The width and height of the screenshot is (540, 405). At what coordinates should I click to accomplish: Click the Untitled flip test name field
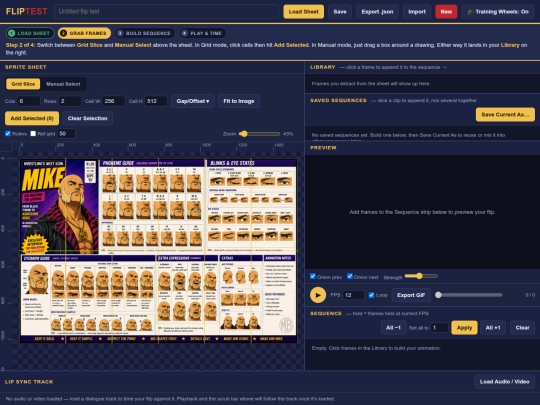click(166, 11)
